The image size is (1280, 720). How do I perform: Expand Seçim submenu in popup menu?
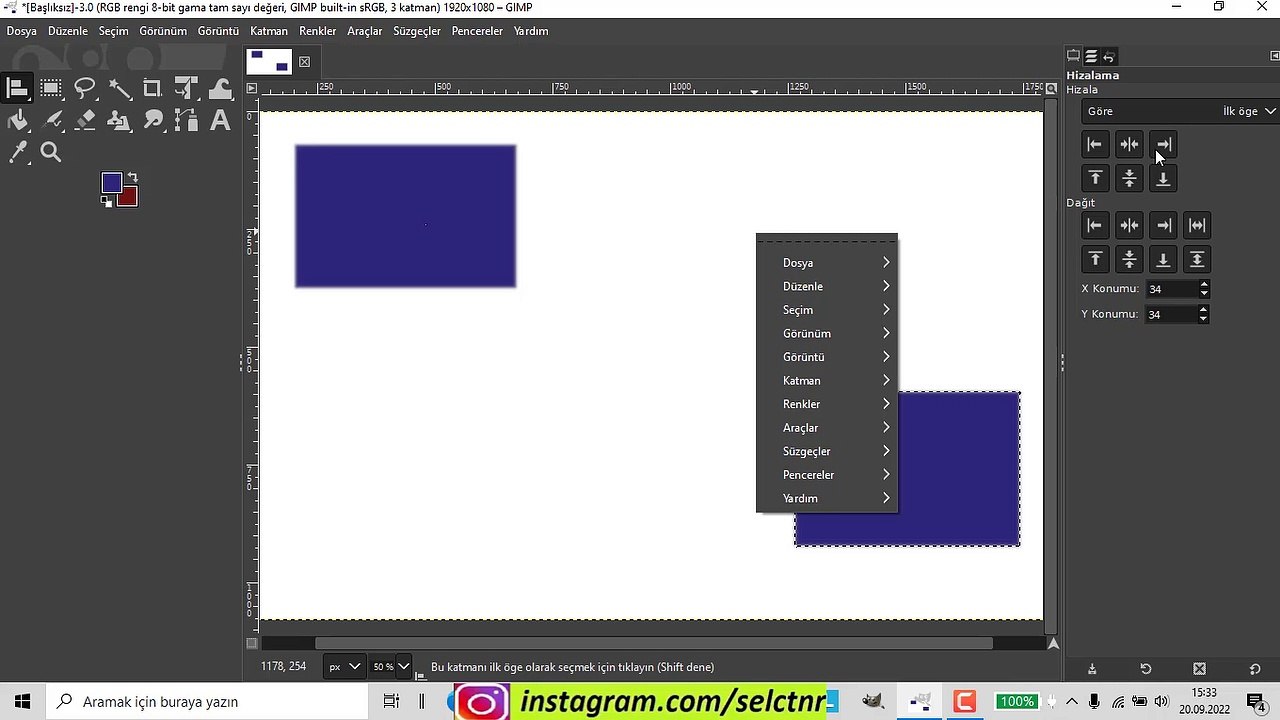827,310
